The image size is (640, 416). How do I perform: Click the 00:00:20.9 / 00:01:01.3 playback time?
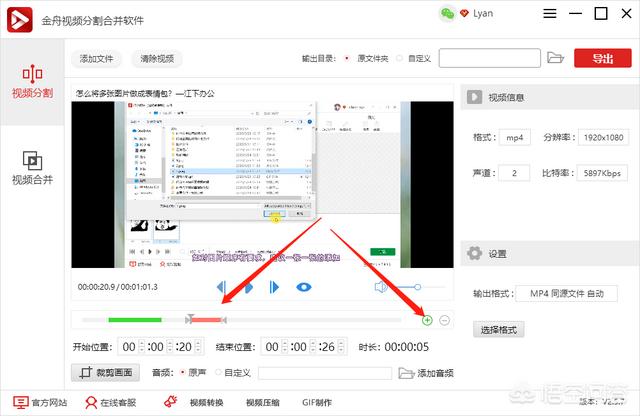tap(118, 287)
